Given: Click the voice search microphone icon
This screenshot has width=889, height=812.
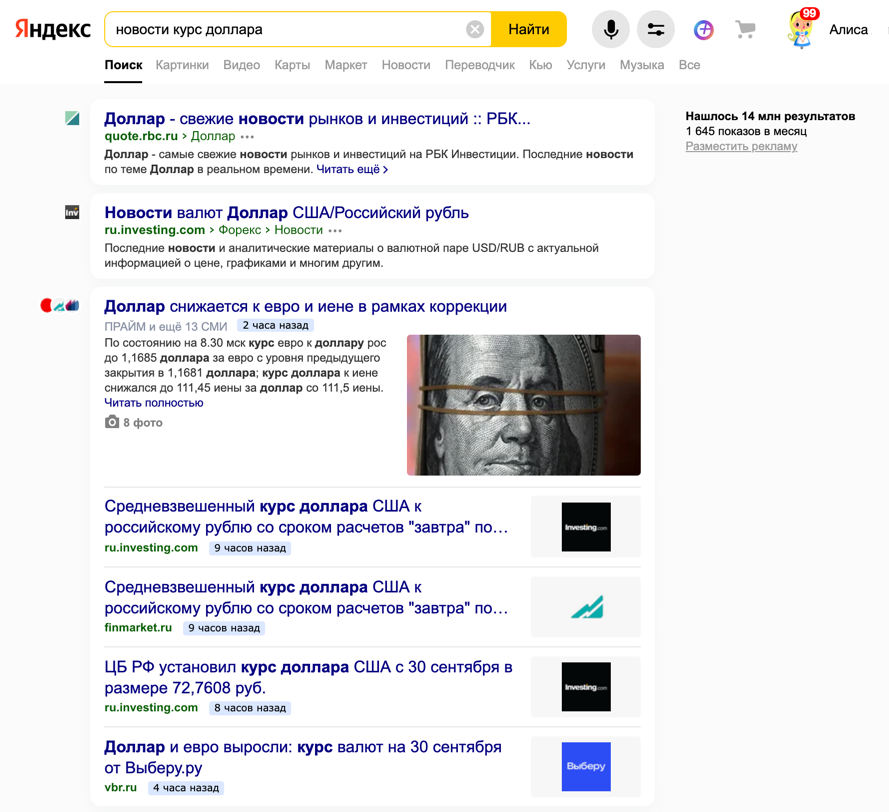Looking at the screenshot, I should click(610, 30).
